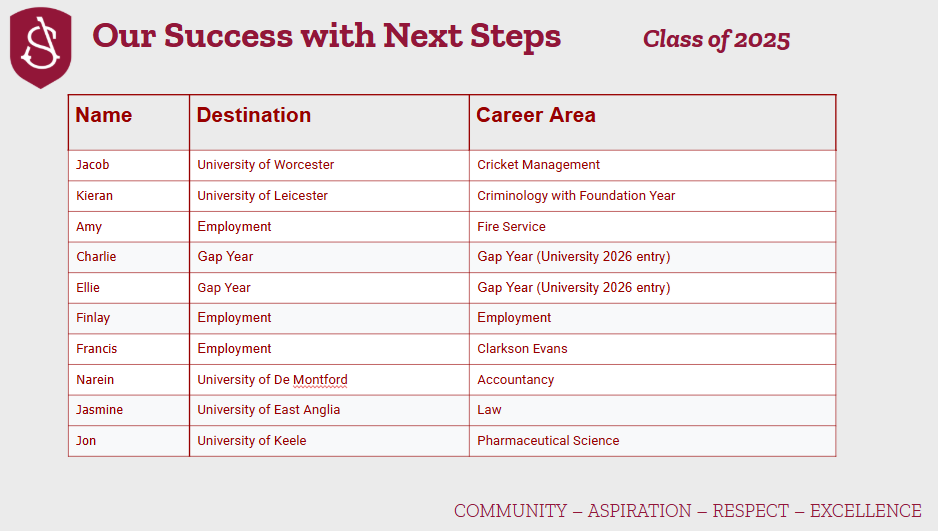Select the "Class of 2025" heading

(x=716, y=39)
